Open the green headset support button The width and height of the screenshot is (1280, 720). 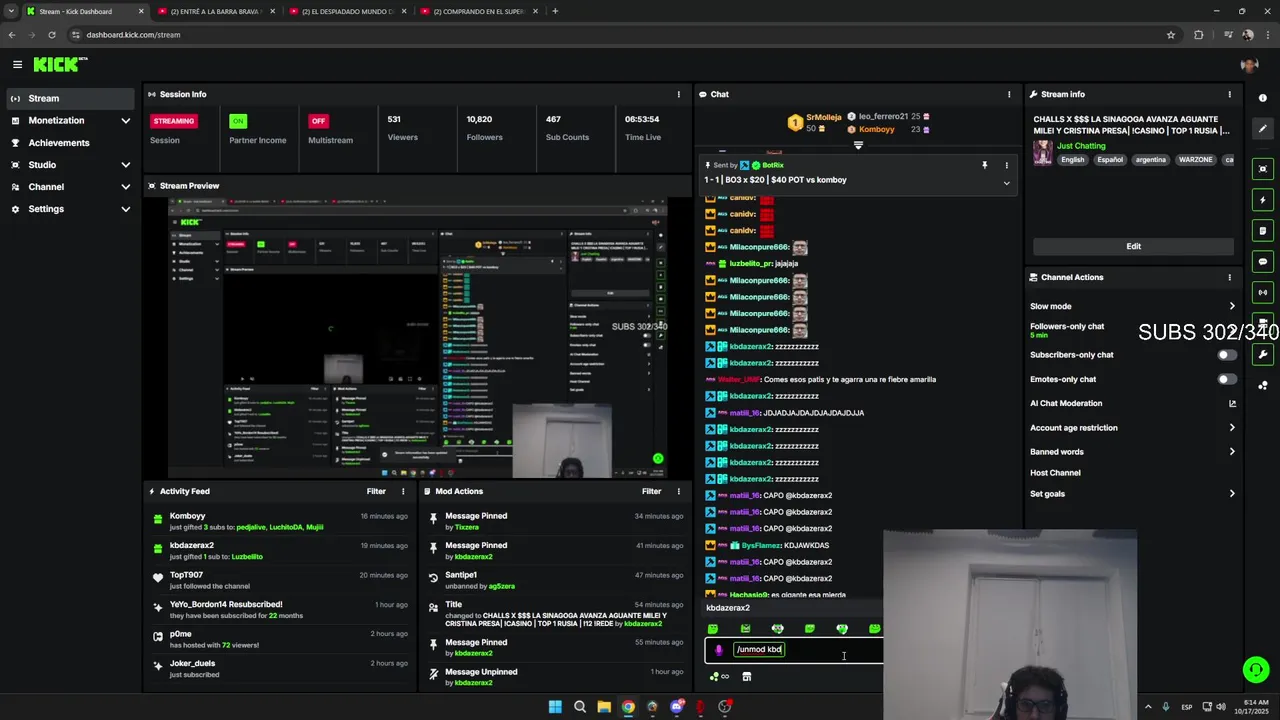point(1255,670)
